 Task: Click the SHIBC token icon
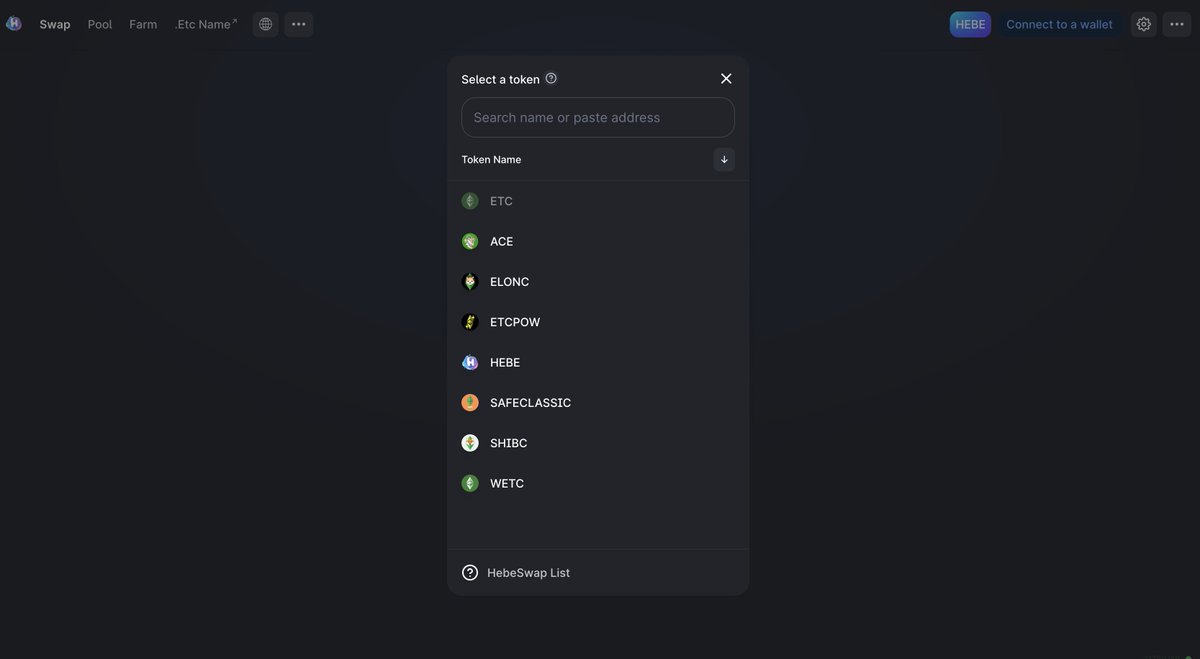pyautogui.click(x=470, y=443)
